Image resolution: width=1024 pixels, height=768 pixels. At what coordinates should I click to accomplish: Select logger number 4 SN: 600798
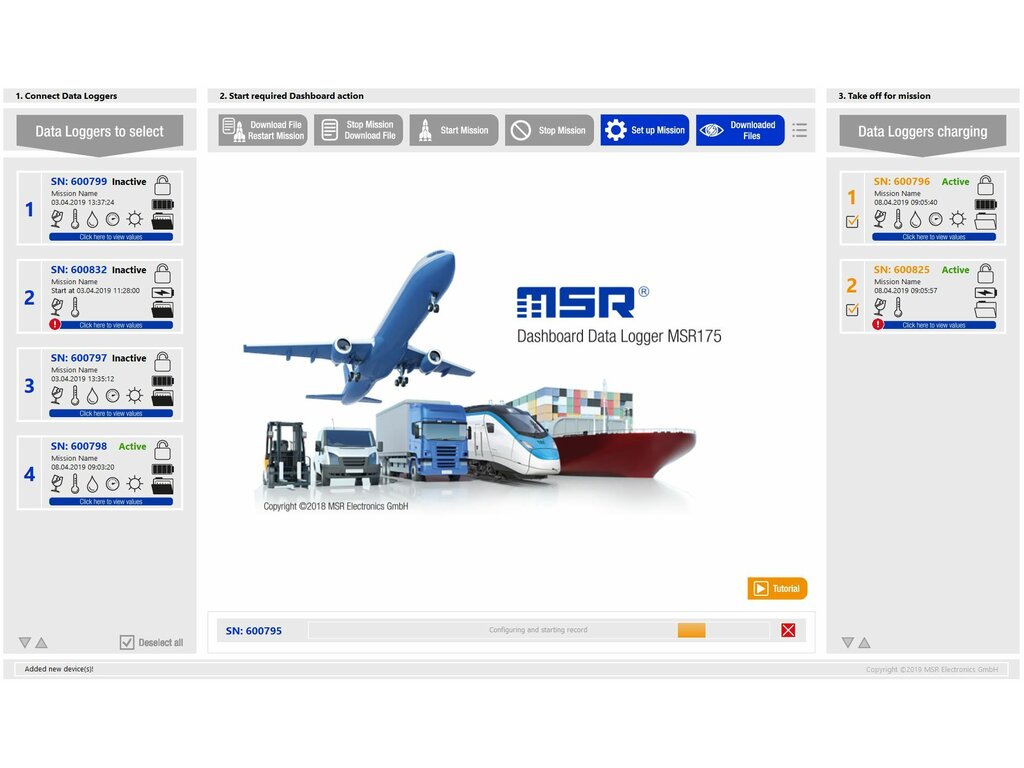100,473
